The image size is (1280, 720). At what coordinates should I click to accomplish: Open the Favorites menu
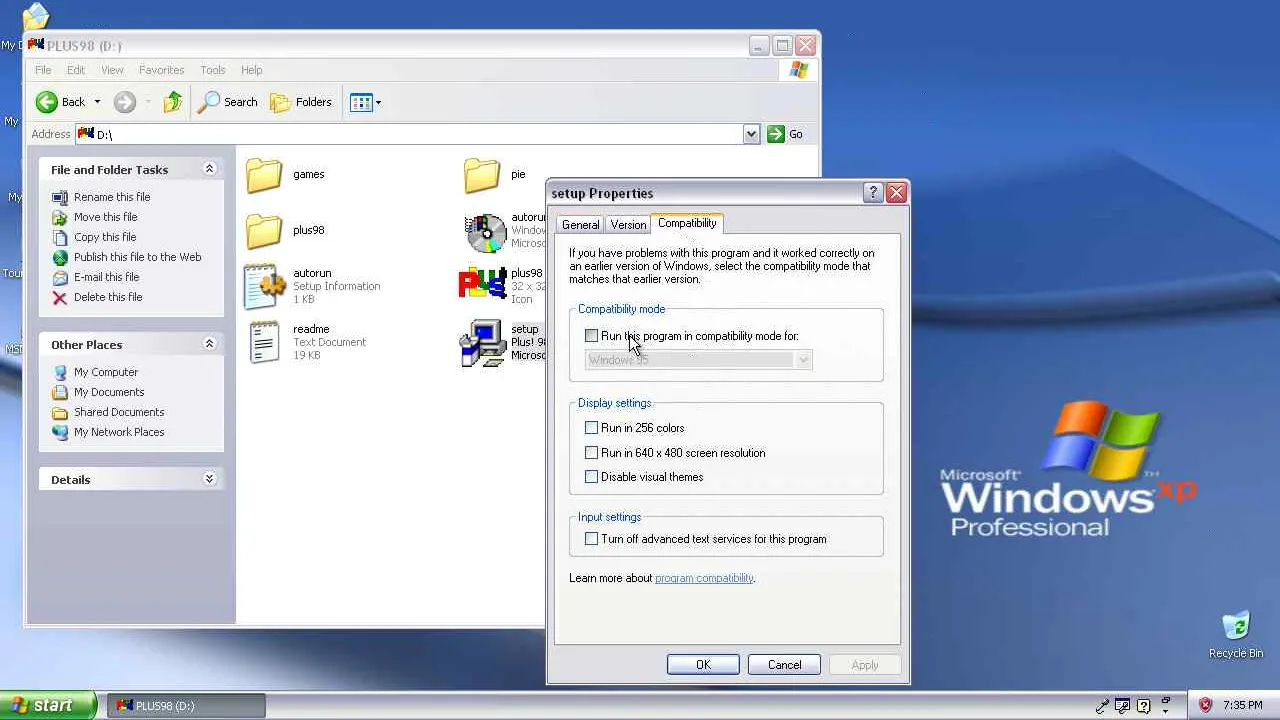pos(161,70)
